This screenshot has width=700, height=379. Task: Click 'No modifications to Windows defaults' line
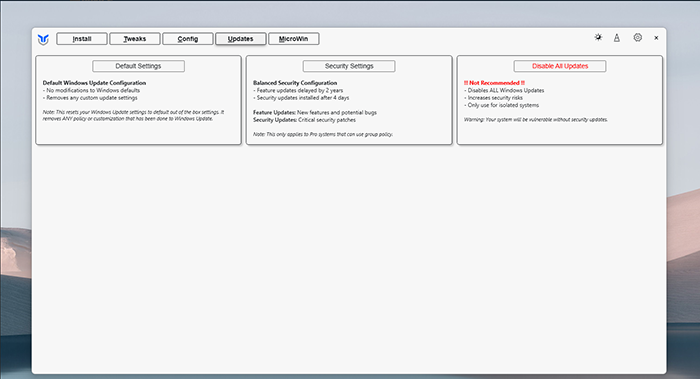[92, 90]
